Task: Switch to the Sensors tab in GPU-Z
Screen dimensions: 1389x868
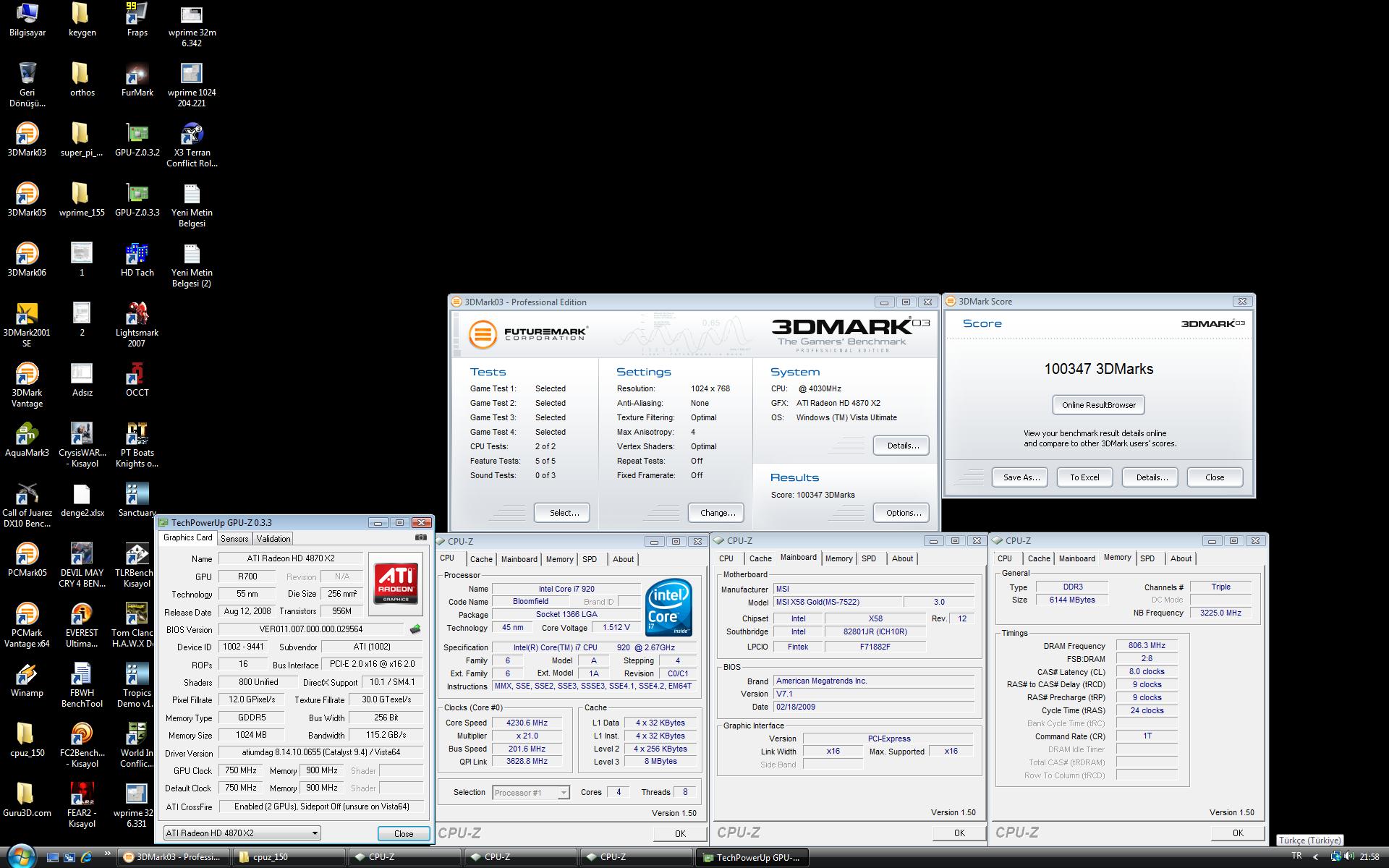Action: (x=234, y=538)
